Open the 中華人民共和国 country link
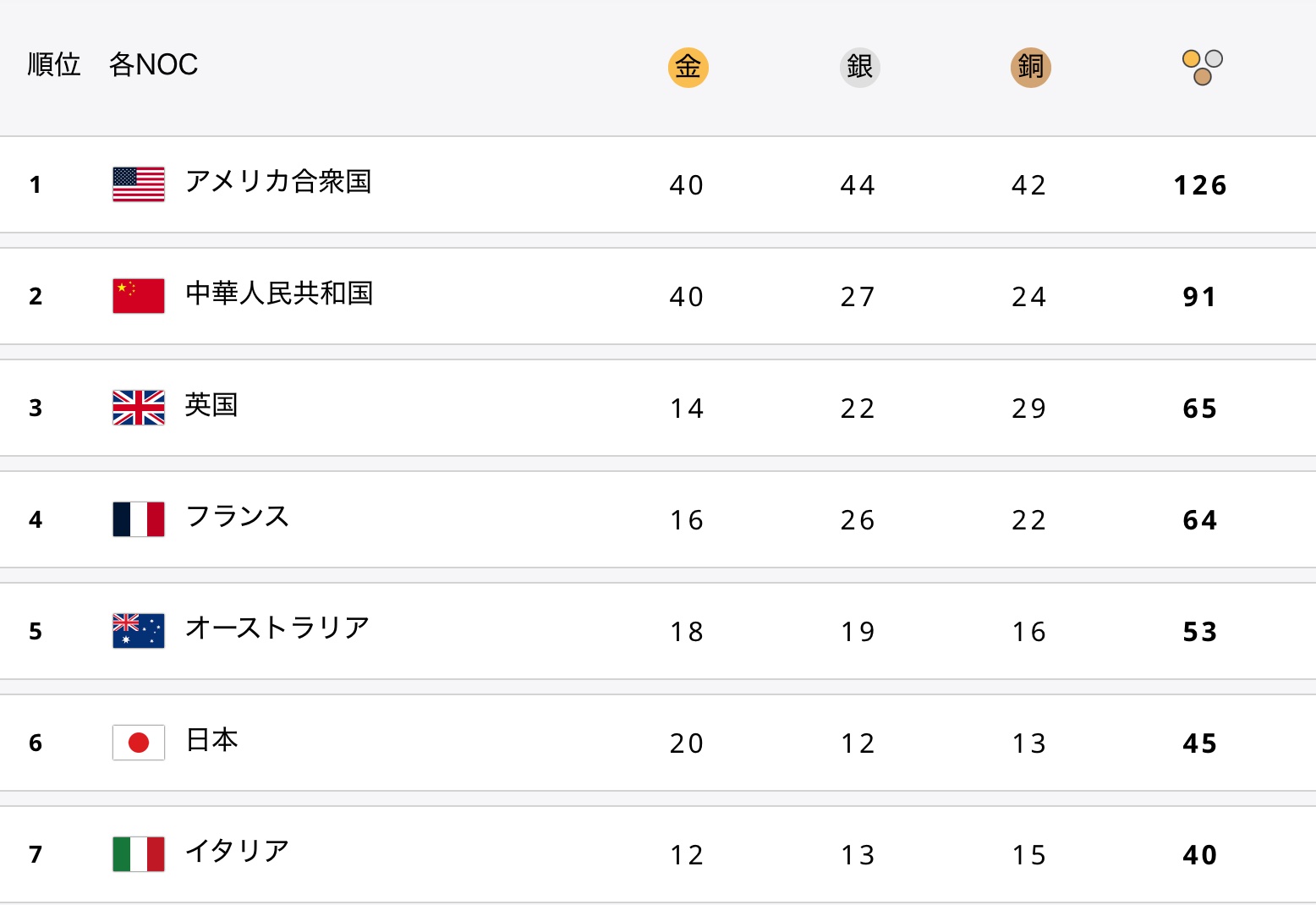Image resolution: width=1316 pixels, height=905 pixels. (x=279, y=293)
